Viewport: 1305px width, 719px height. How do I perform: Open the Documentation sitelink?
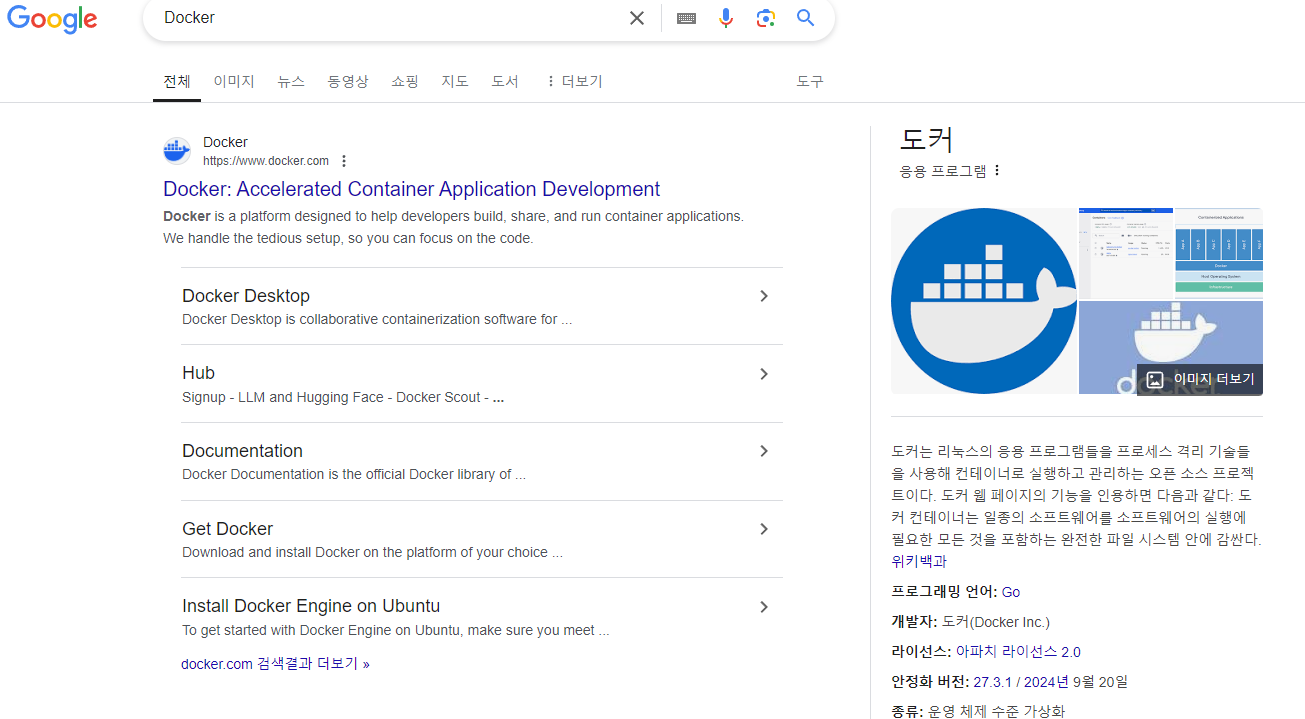(242, 451)
